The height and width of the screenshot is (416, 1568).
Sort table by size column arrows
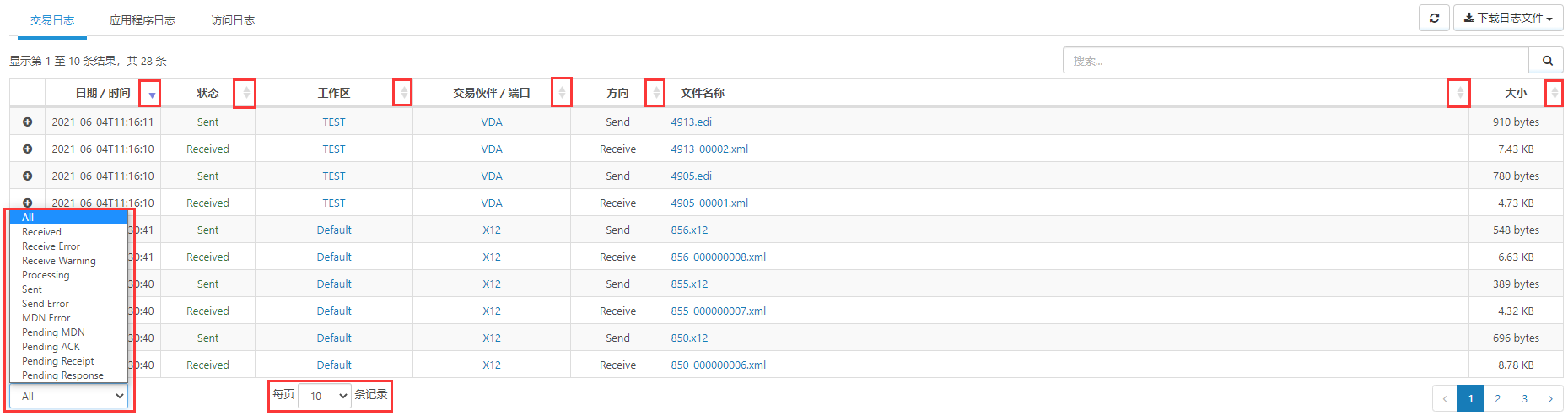coord(1554,93)
